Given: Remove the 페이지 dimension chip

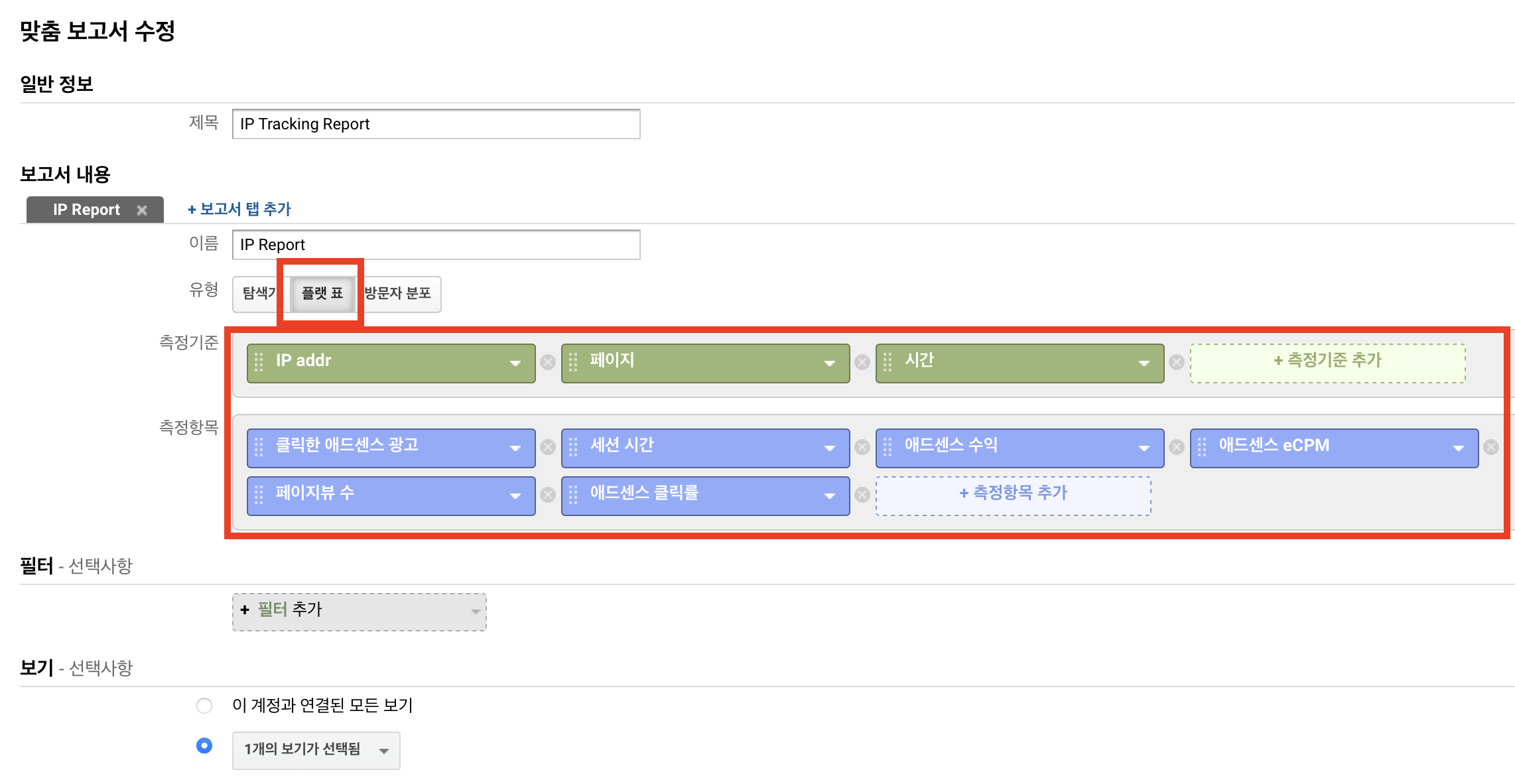Looking at the screenshot, I should tap(862, 362).
